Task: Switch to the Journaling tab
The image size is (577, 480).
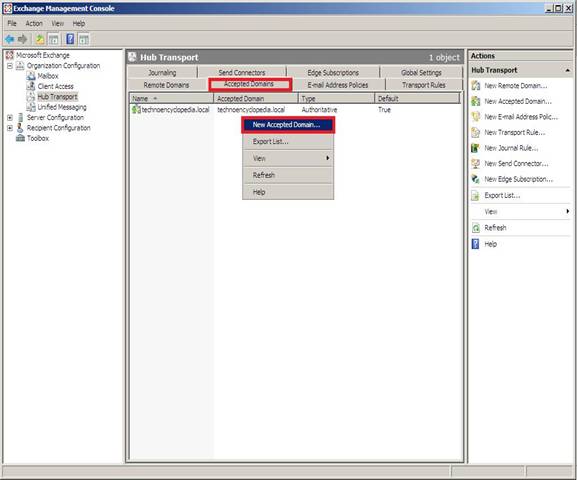Action: 162,73
